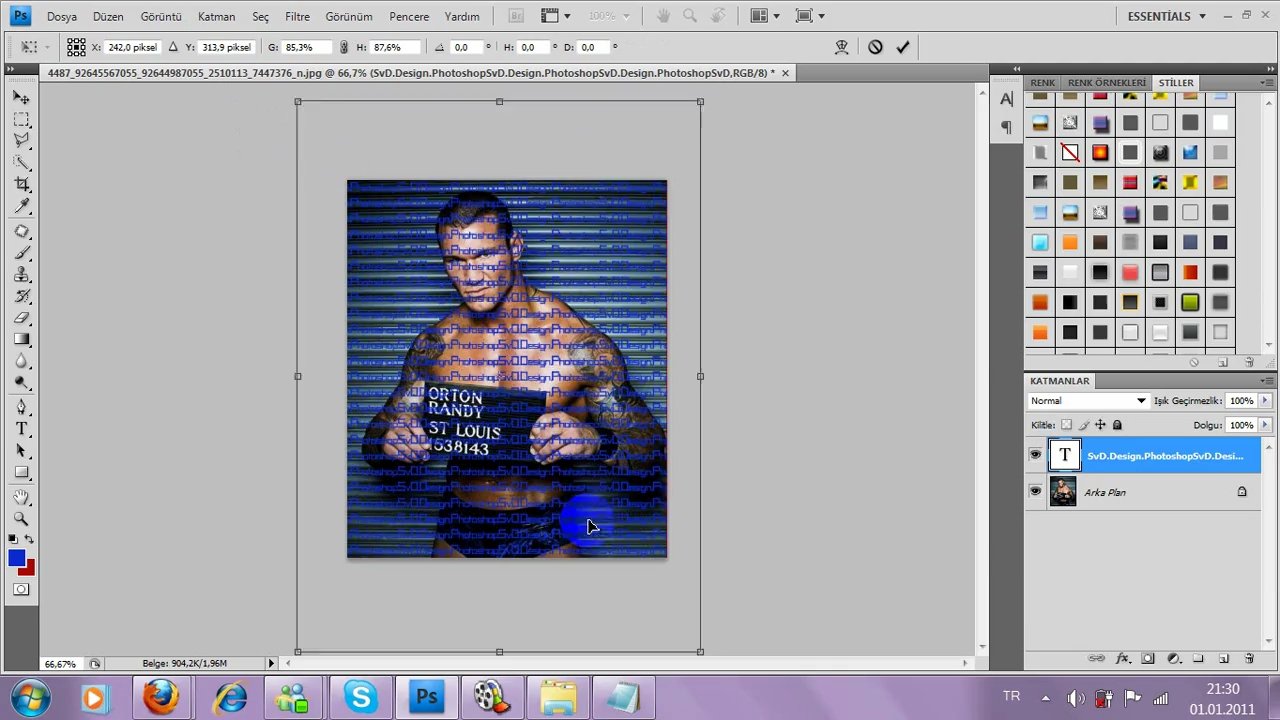Open the blend mode Normal dropdown
1280x720 pixels.
click(x=1088, y=401)
